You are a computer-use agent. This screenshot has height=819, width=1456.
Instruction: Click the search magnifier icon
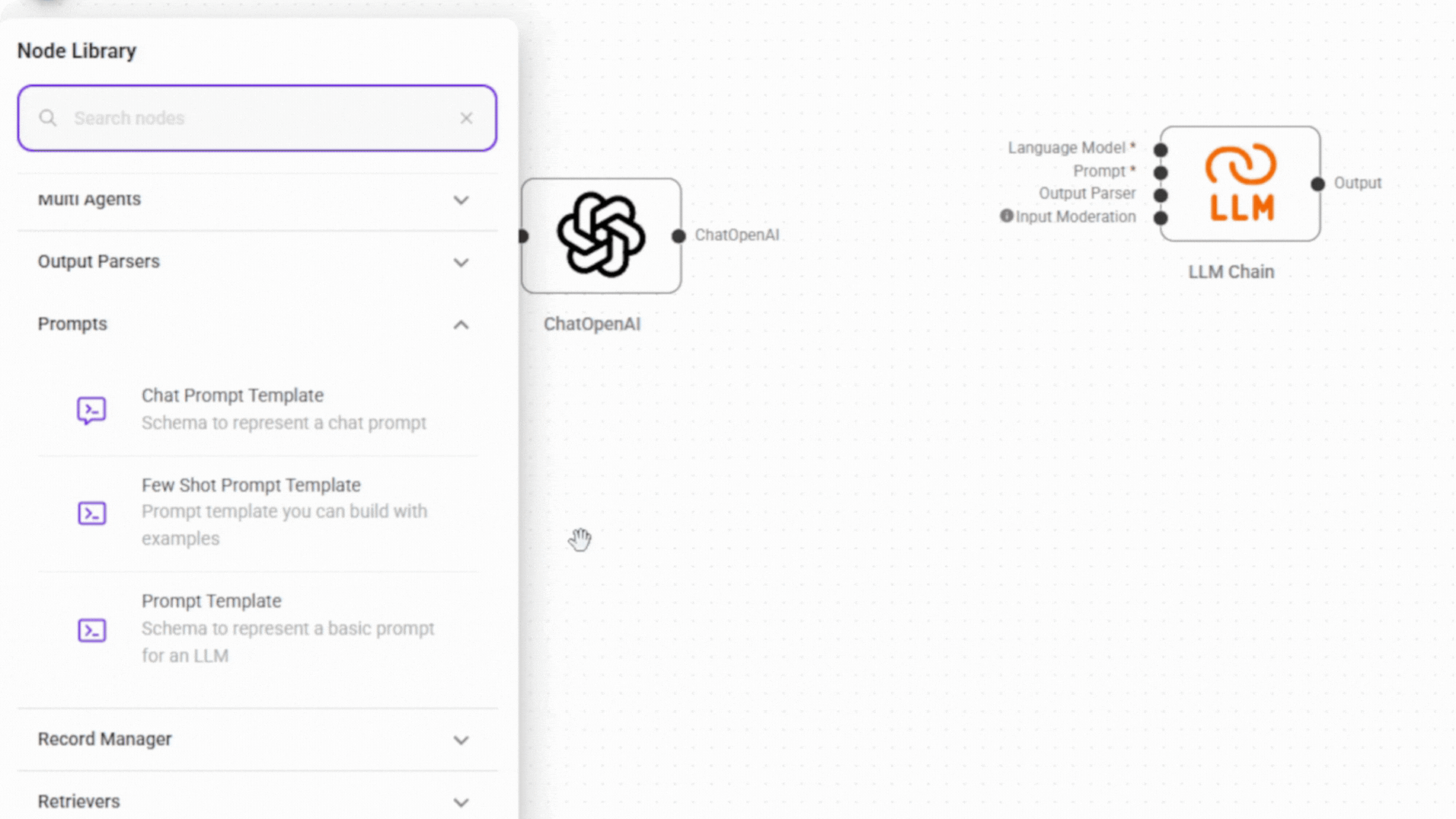pyautogui.click(x=48, y=118)
